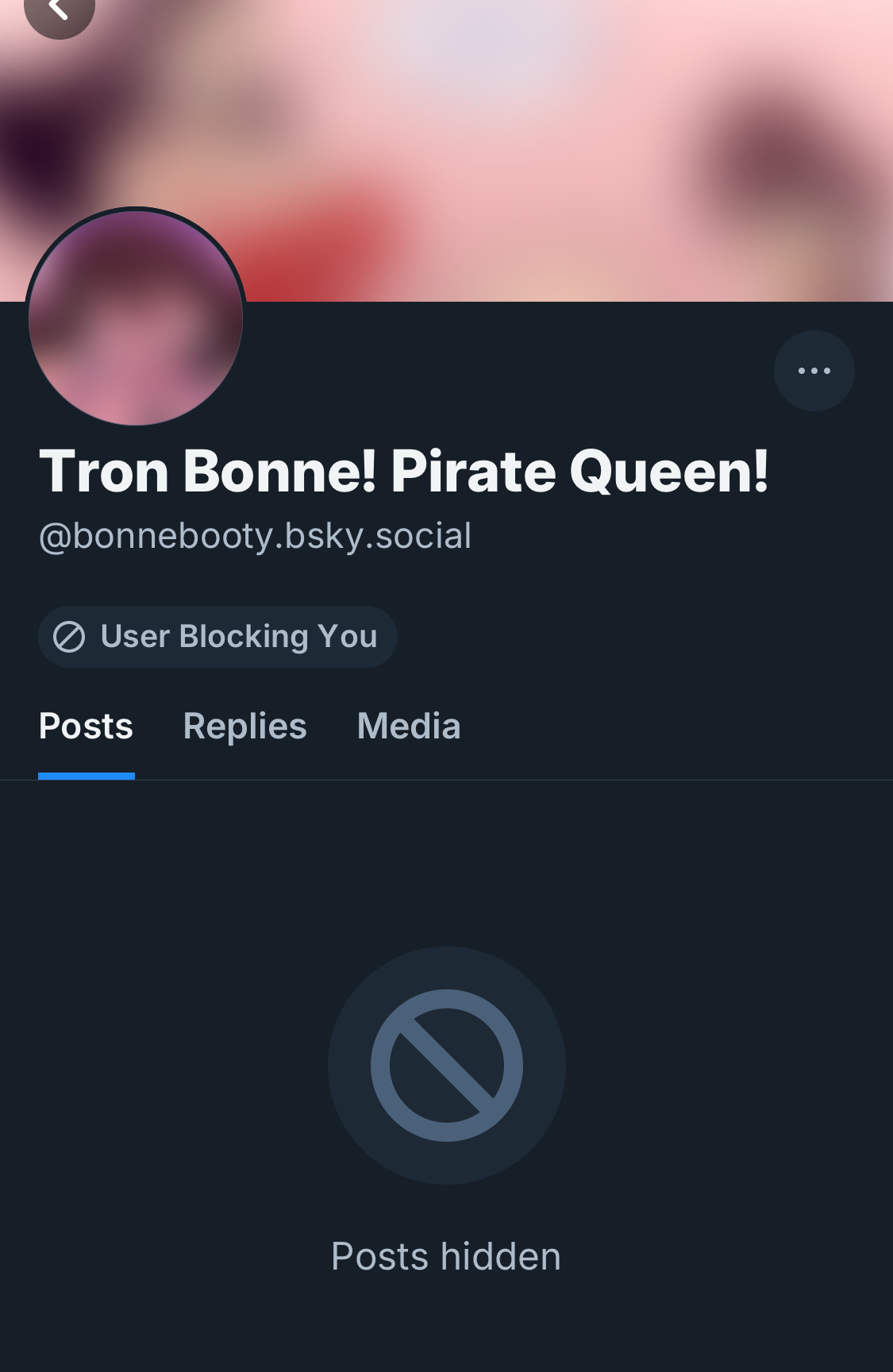Click the "Blocking You" label text
Viewport: 893px width, 1372px height.
click(x=278, y=637)
